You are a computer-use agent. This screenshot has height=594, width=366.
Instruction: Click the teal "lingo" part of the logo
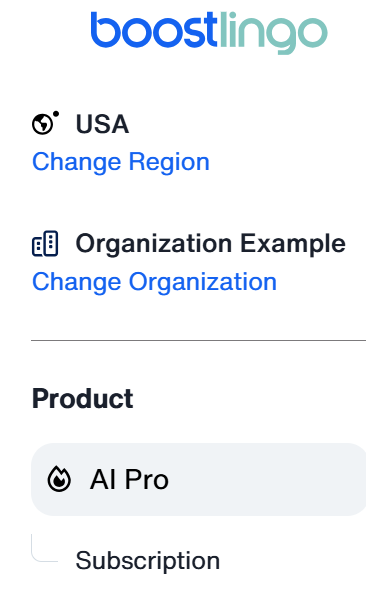pyautogui.click(x=273, y=33)
